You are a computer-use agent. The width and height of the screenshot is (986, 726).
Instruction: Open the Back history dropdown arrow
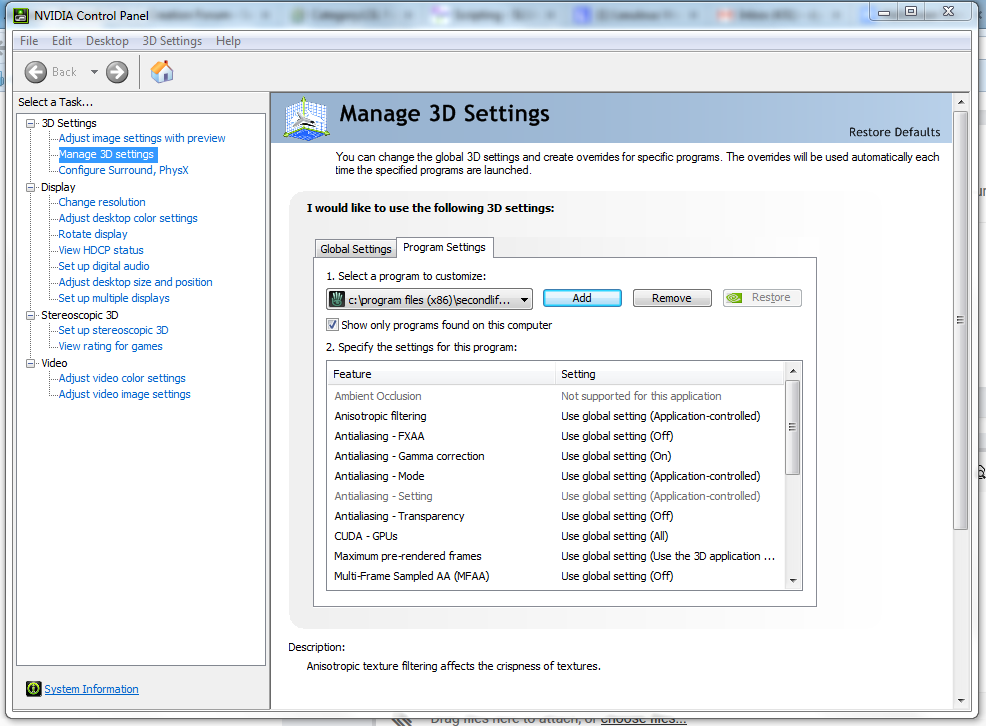click(94, 72)
